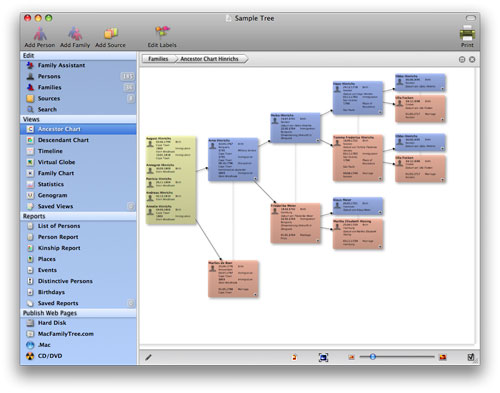This screenshot has width=500, height=393.
Task: Open the Events report
Action: 78,270
